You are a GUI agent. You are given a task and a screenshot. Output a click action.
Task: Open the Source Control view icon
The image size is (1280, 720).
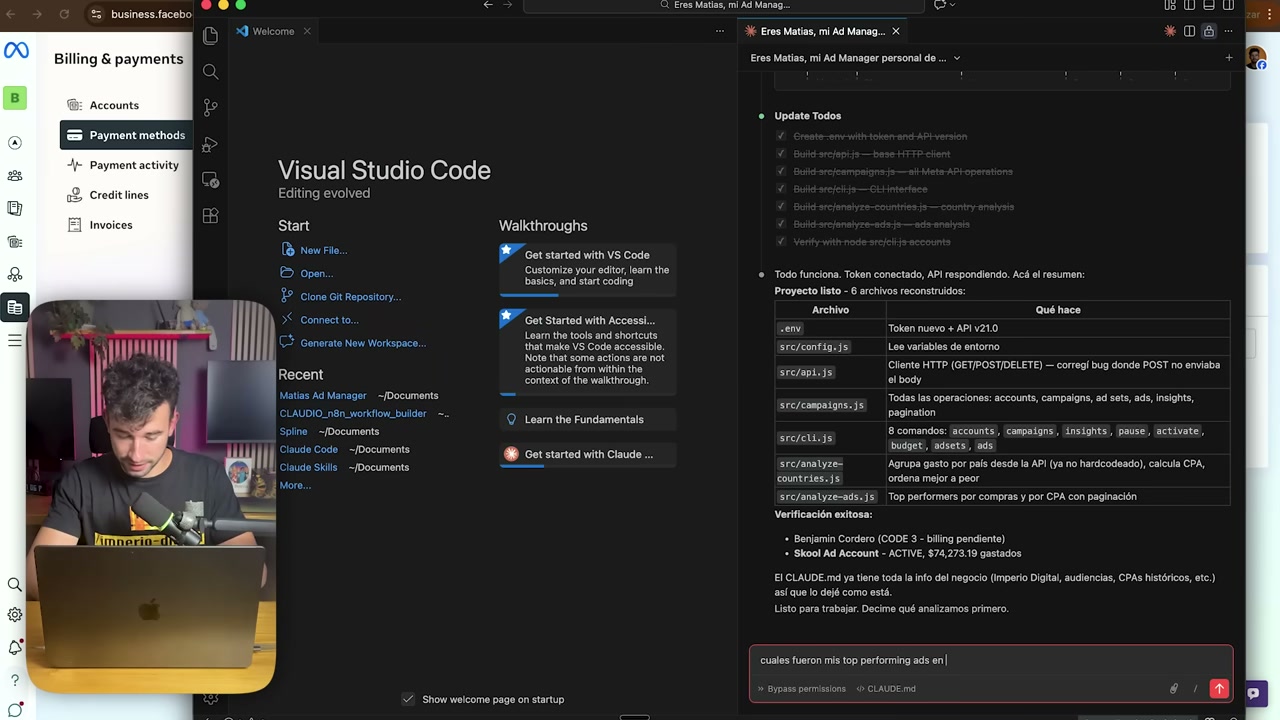pyautogui.click(x=210, y=108)
